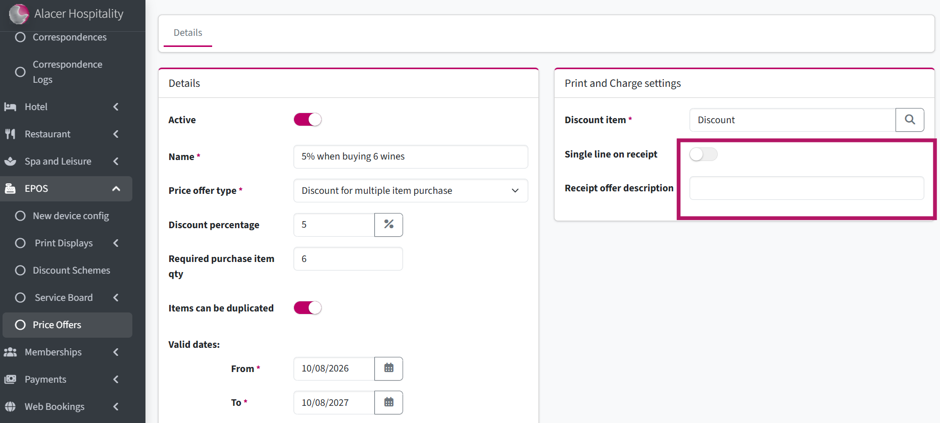Click the circle icon beside Correspondence Logs
Viewport: 940px width, 423px height.
20,72
